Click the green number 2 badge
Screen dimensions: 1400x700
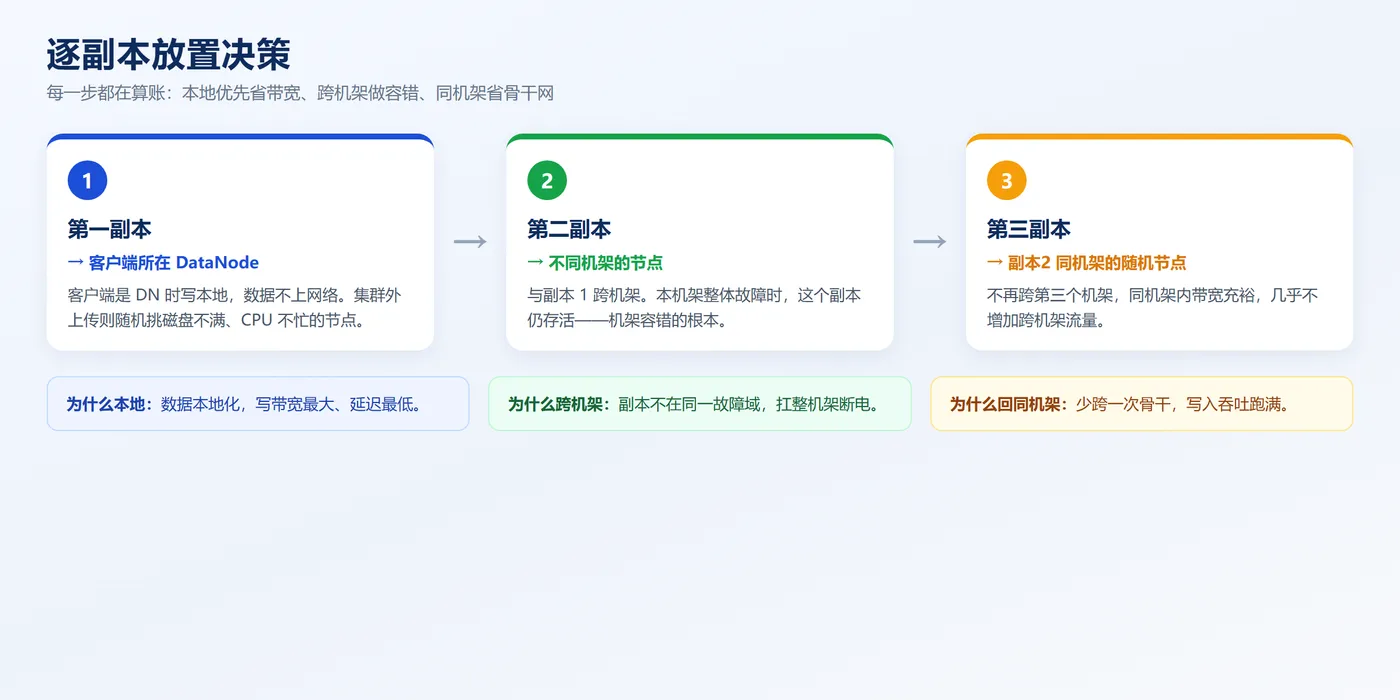547,181
